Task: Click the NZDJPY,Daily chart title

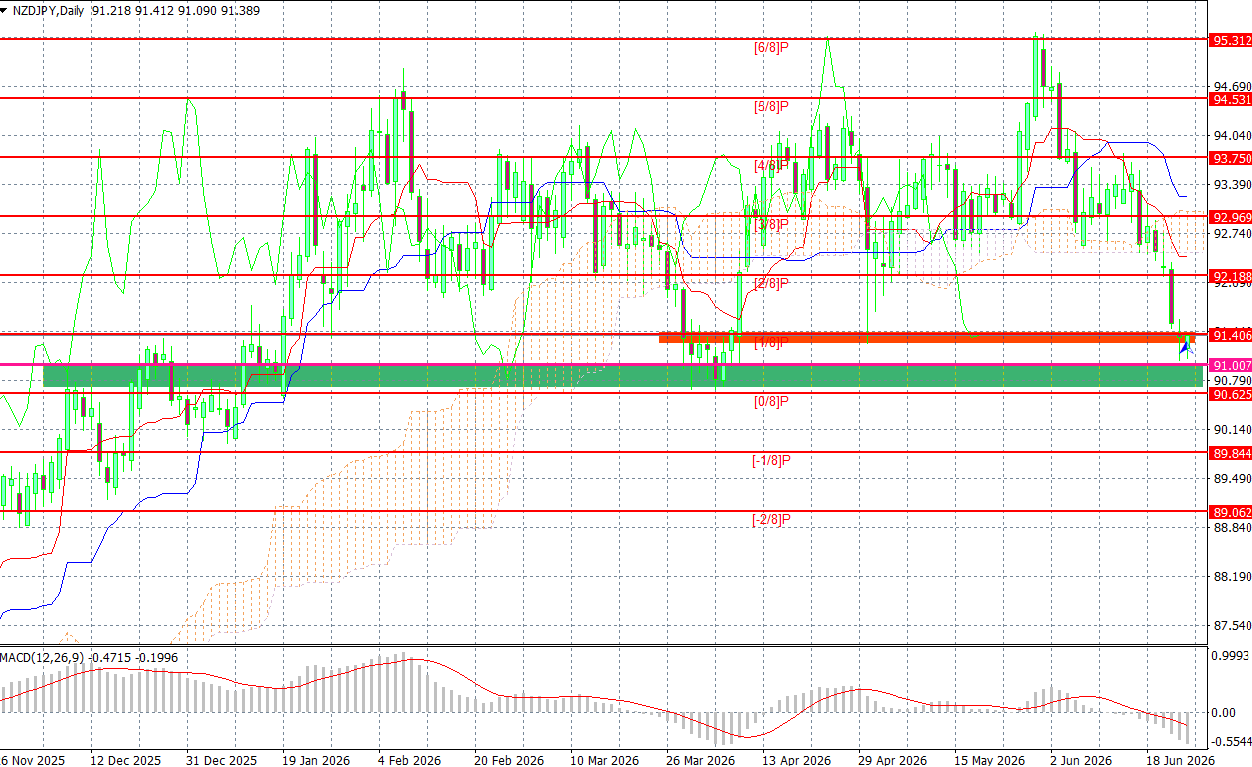Action: 49,10
